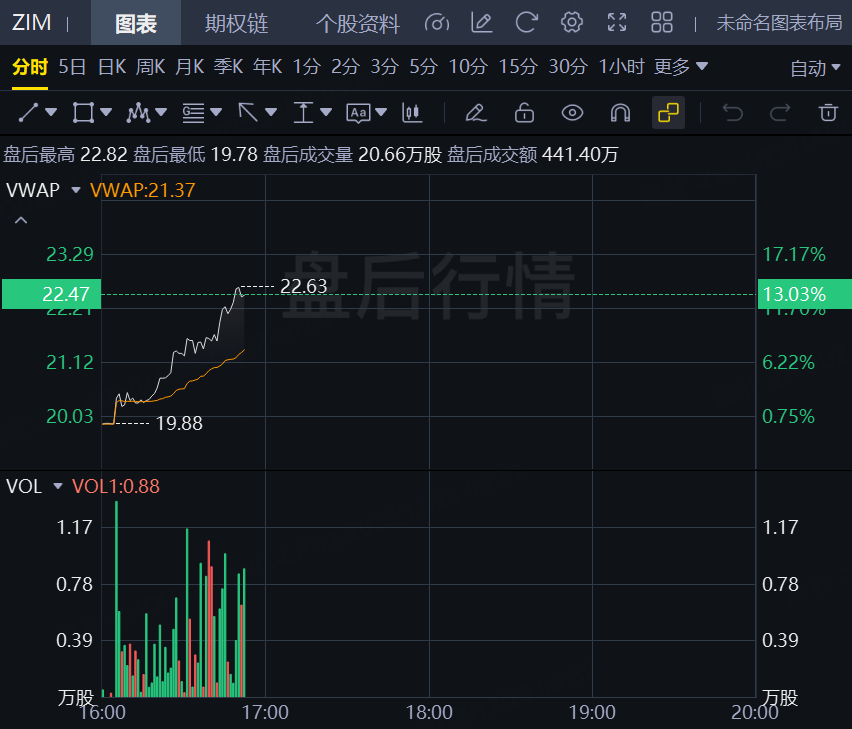
Task: Select the 日K timeframe
Action: [111, 67]
